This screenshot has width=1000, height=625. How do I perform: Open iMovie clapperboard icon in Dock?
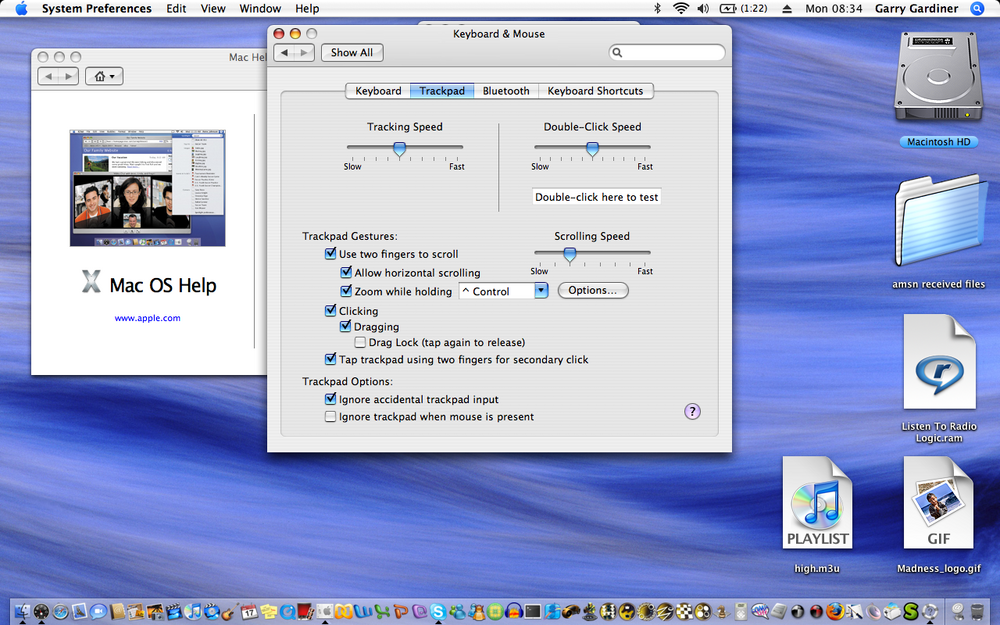pyautogui.click(x=173, y=612)
